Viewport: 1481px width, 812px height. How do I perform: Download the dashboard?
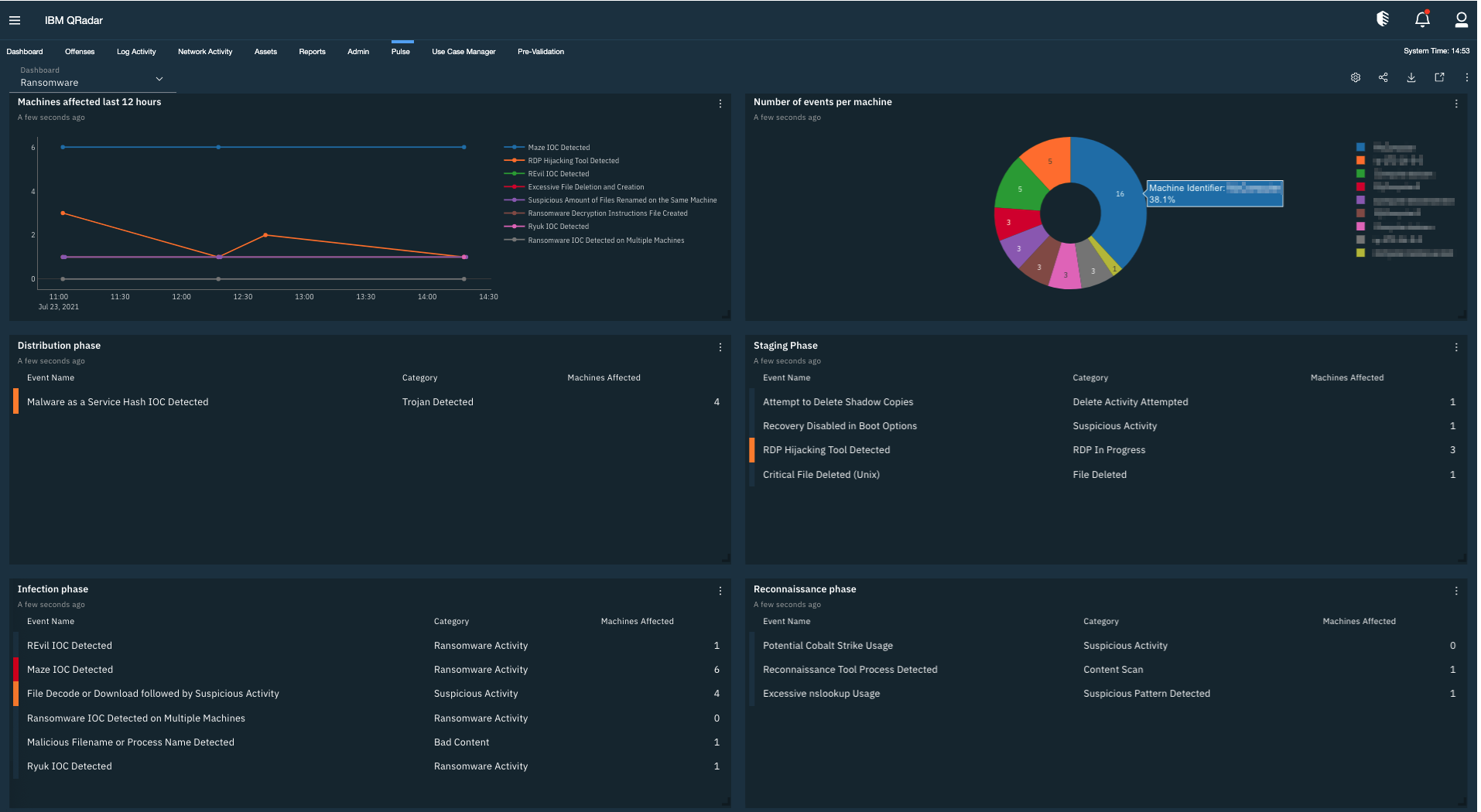[x=1411, y=77]
